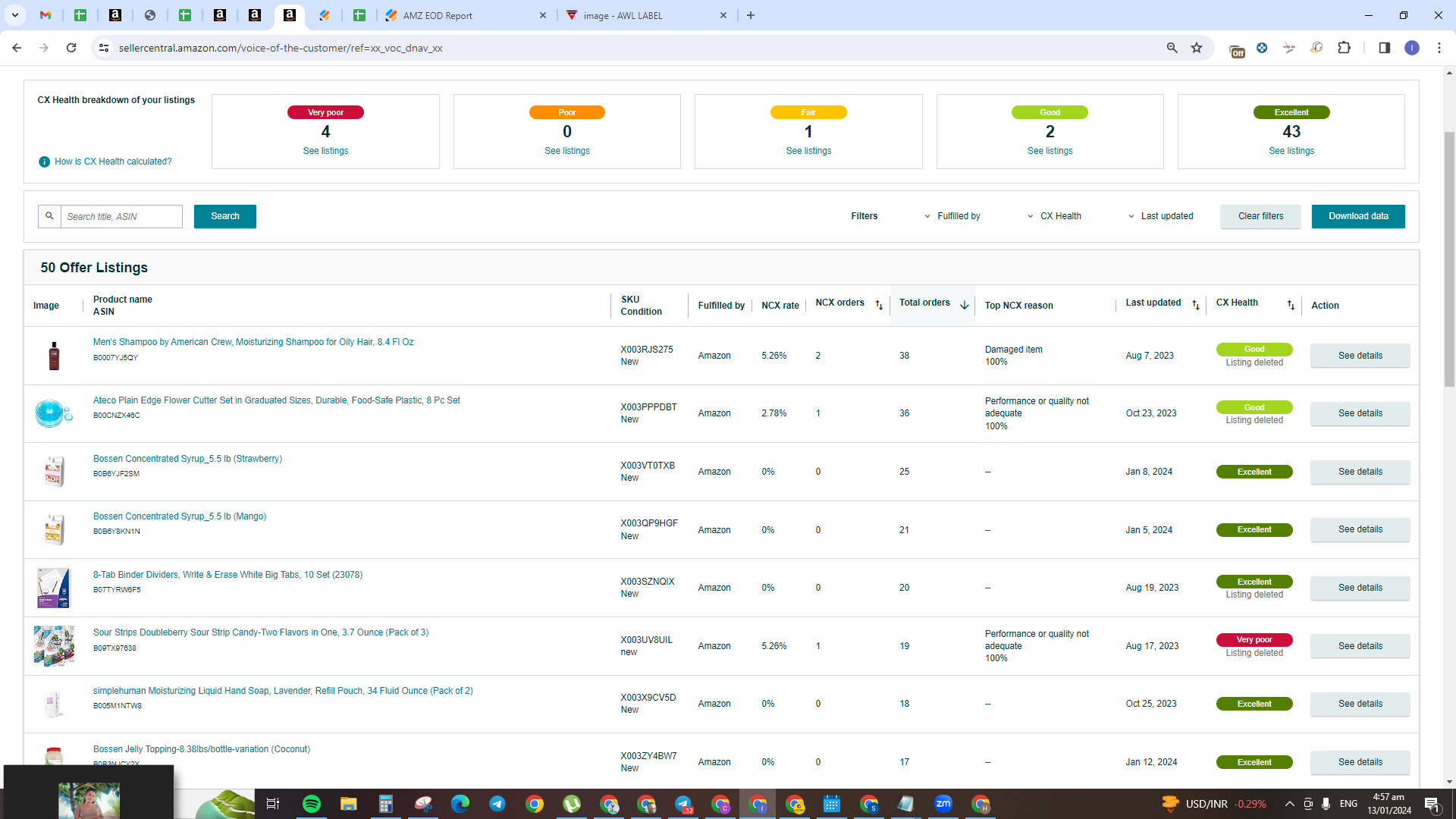Open the CX Health info icon
Screen dimensions: 1456x819
tap(44, 162)
